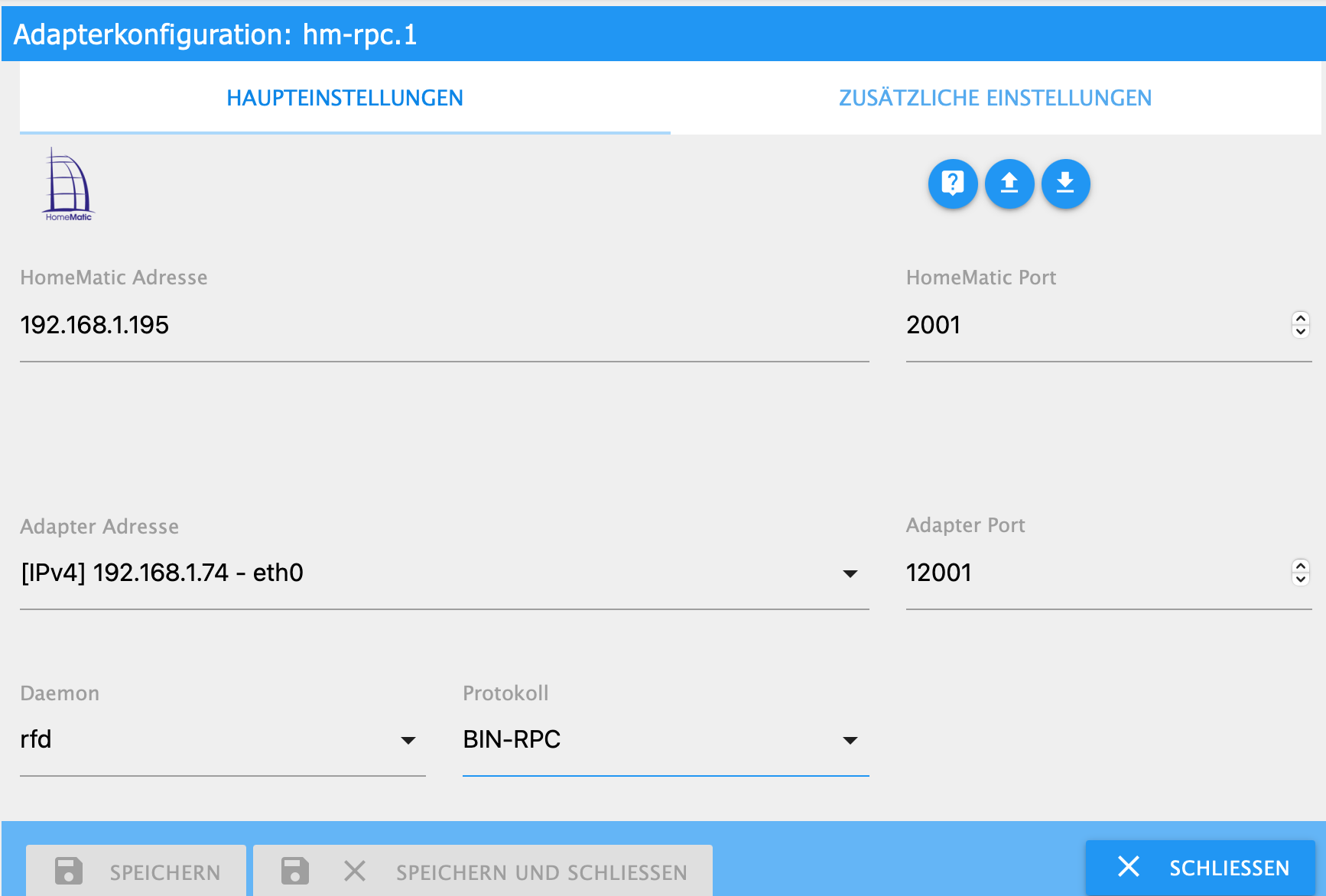Viewport: 1326px width, 896px height.
Task: Click the help question mark icon
Action: point(953,183)
